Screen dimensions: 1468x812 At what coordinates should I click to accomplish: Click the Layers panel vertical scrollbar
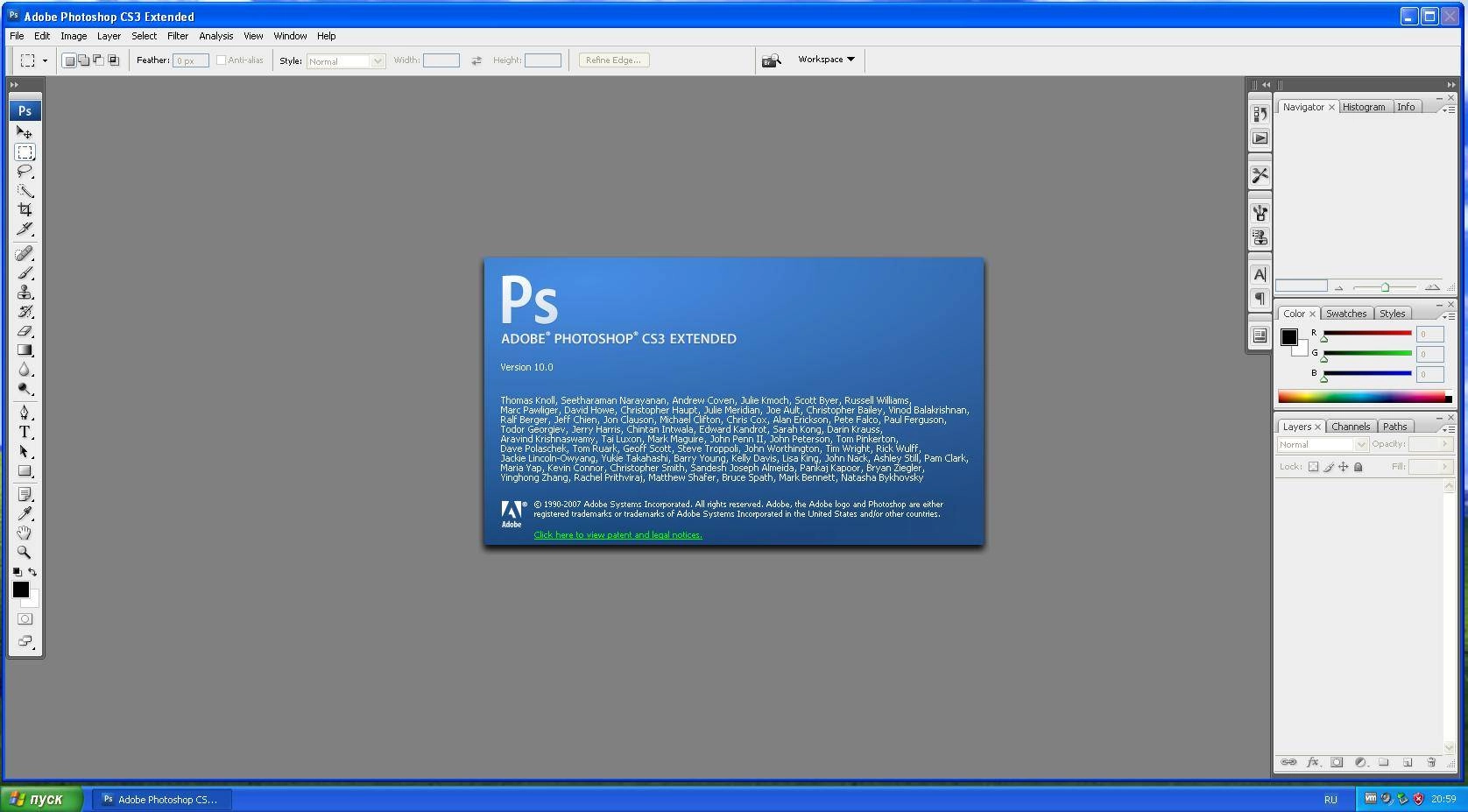(1449, 616)
